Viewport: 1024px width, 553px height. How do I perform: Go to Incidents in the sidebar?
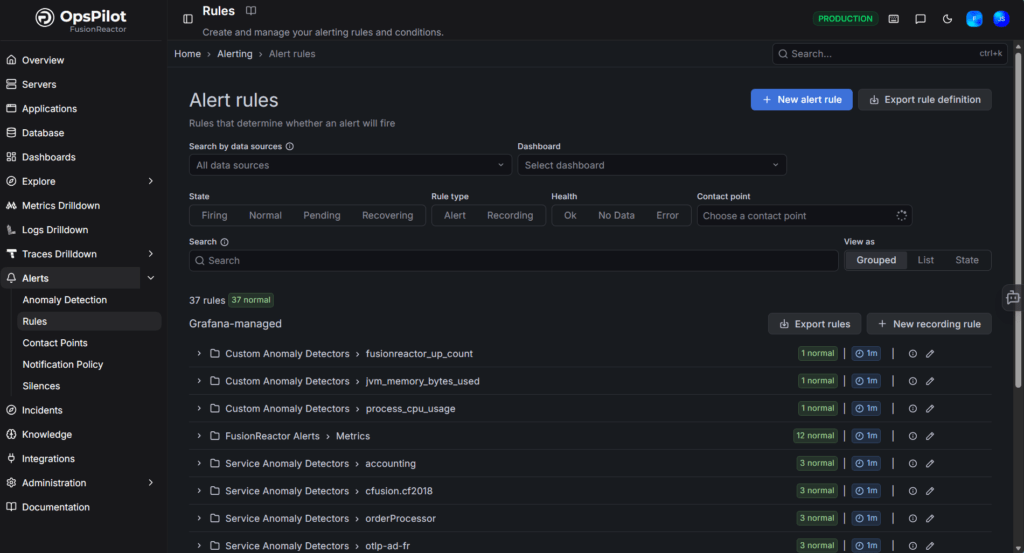pos(42,410)
